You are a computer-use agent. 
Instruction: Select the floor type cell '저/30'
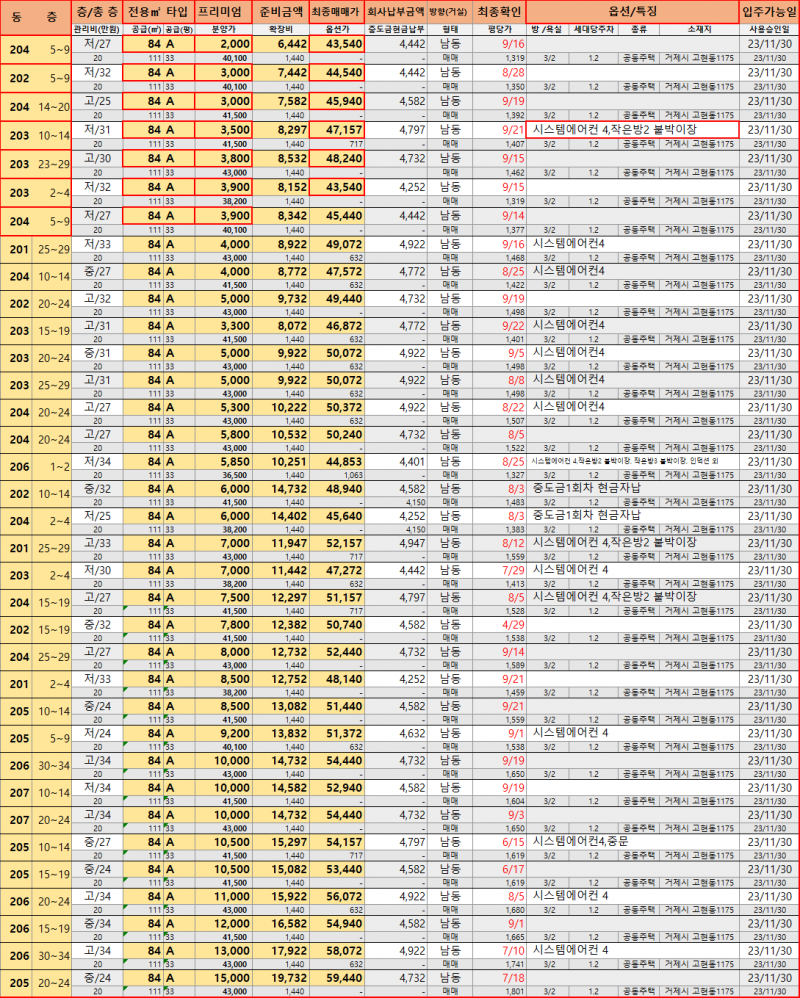(x=97, y=570)
